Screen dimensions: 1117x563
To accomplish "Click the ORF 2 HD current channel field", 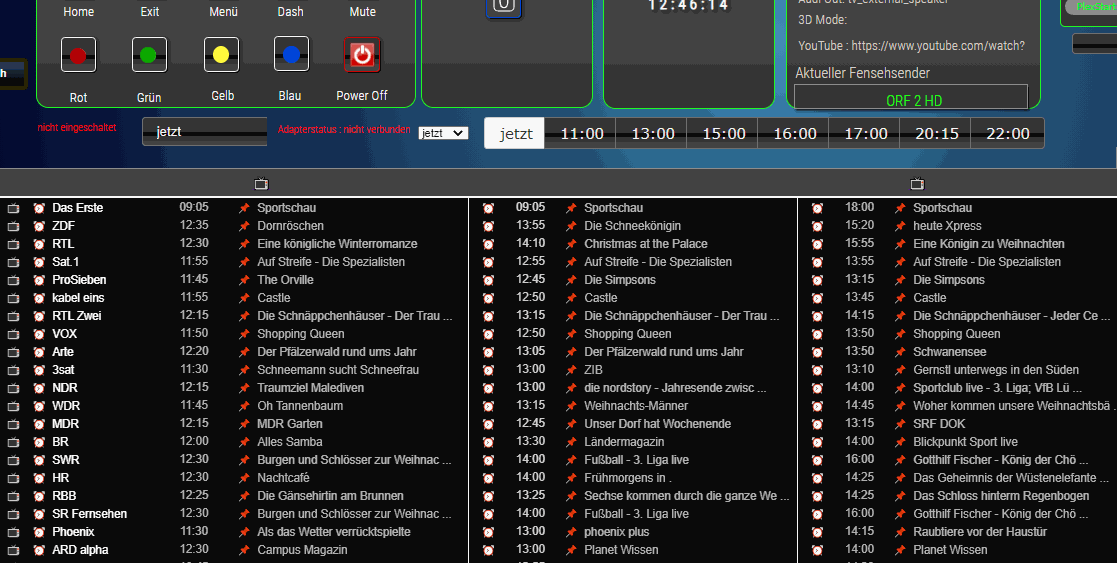I will [911, 98].
